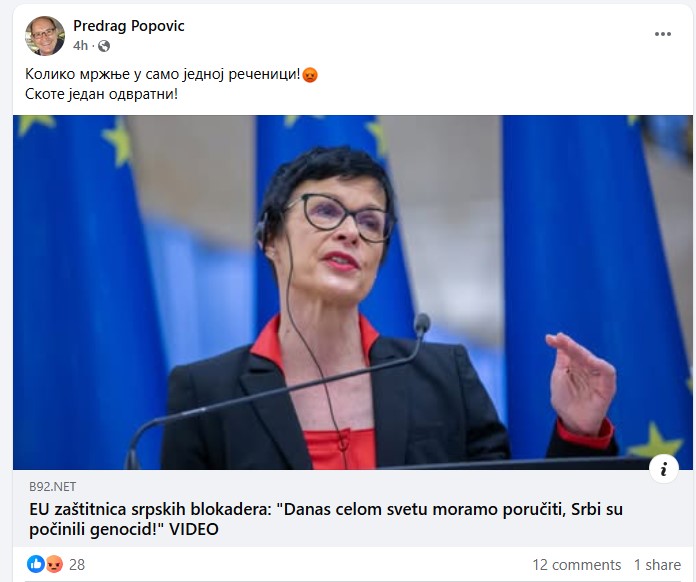Open the 'EU zaštitnica srpskih blokadera' headline

pyautogui.click(x=326, y=519)
